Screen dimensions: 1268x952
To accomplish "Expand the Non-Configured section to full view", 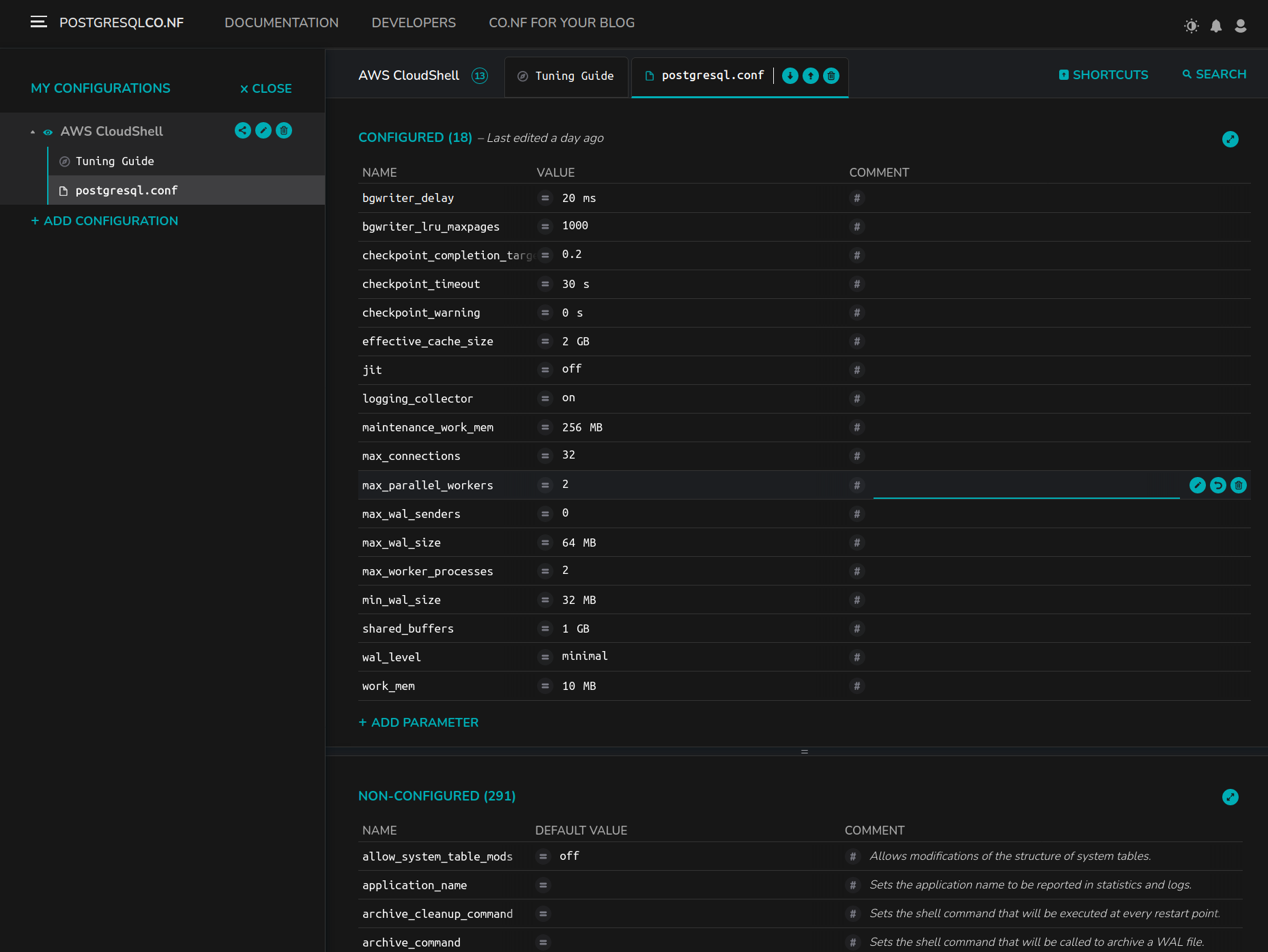I will coord(1230,797).
